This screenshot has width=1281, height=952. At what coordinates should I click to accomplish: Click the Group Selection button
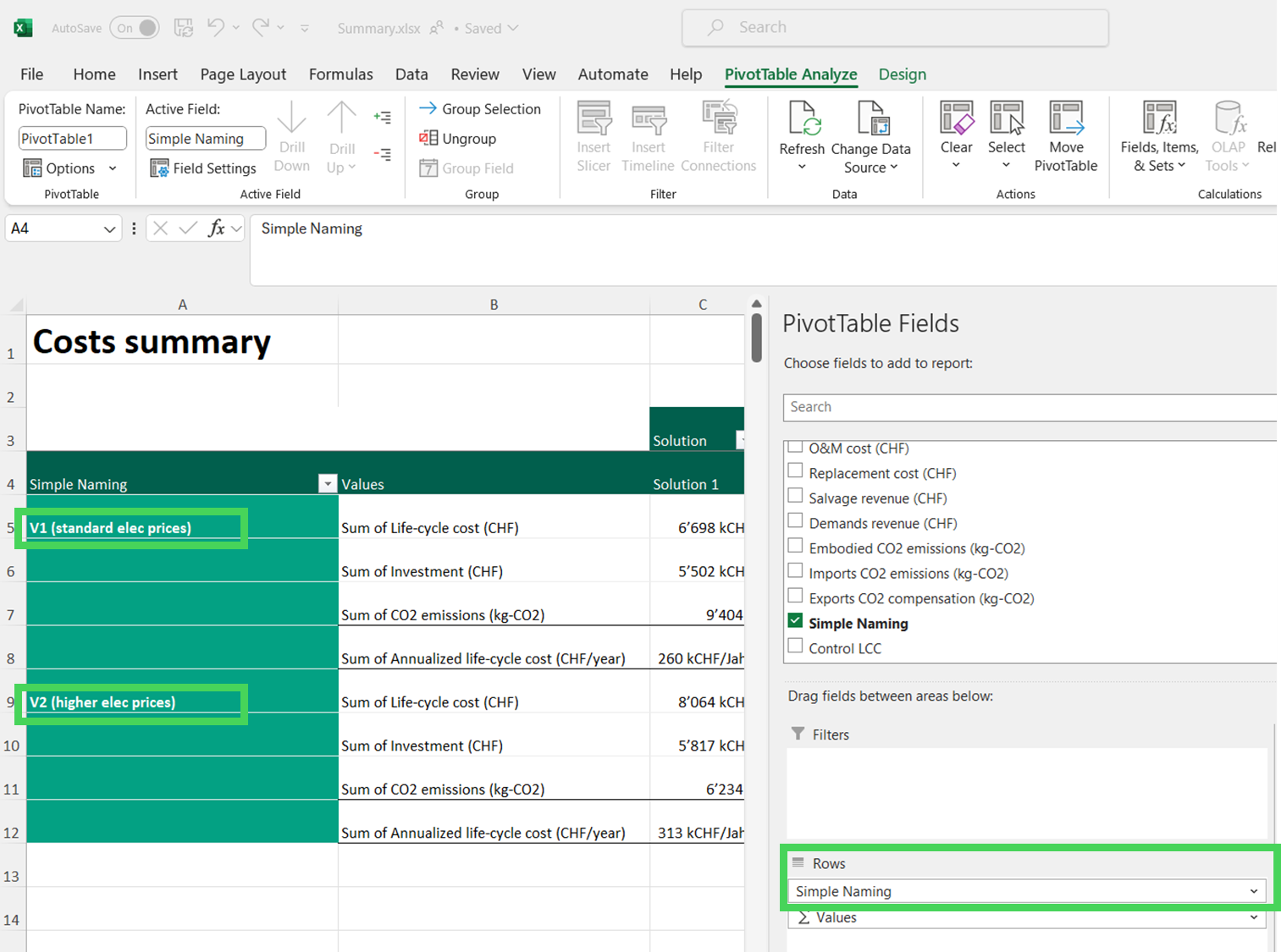[480, 109]
